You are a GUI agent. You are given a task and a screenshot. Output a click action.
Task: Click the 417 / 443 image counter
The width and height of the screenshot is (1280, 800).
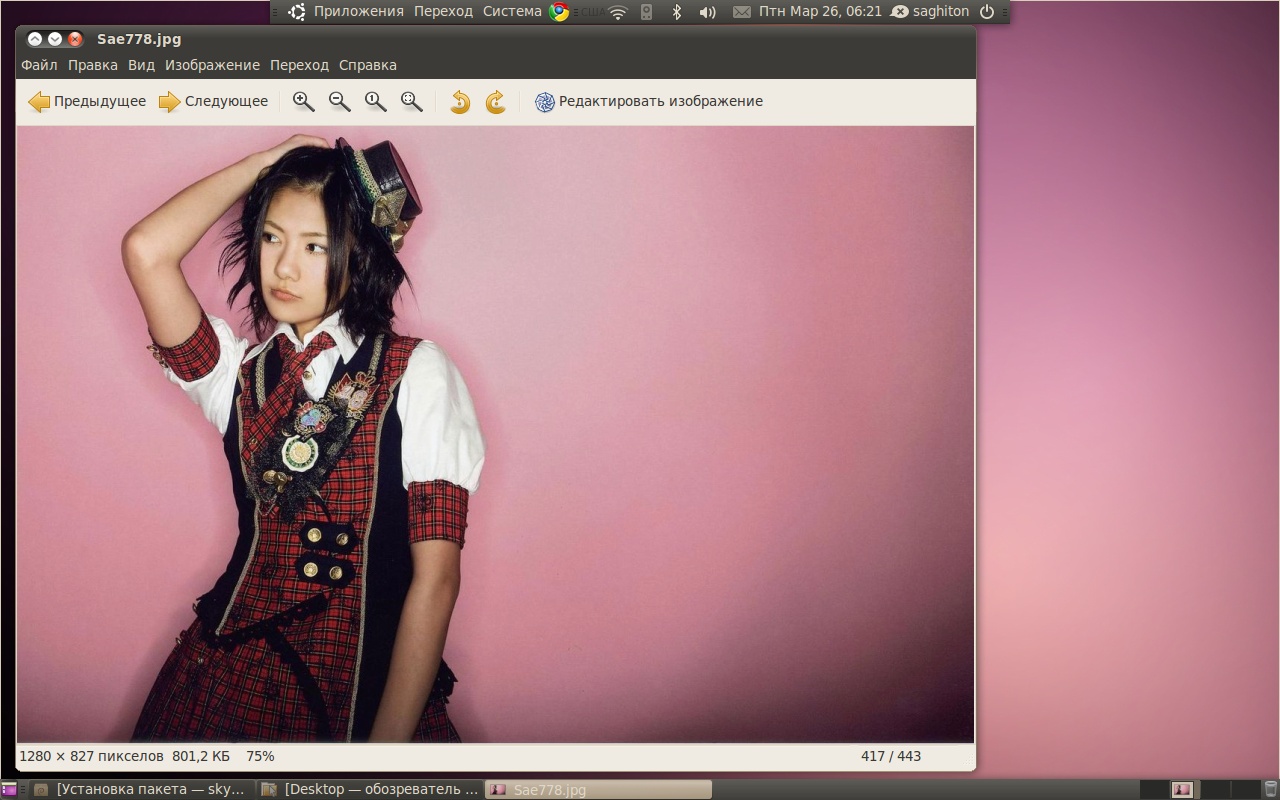click(x=890, y=756)
